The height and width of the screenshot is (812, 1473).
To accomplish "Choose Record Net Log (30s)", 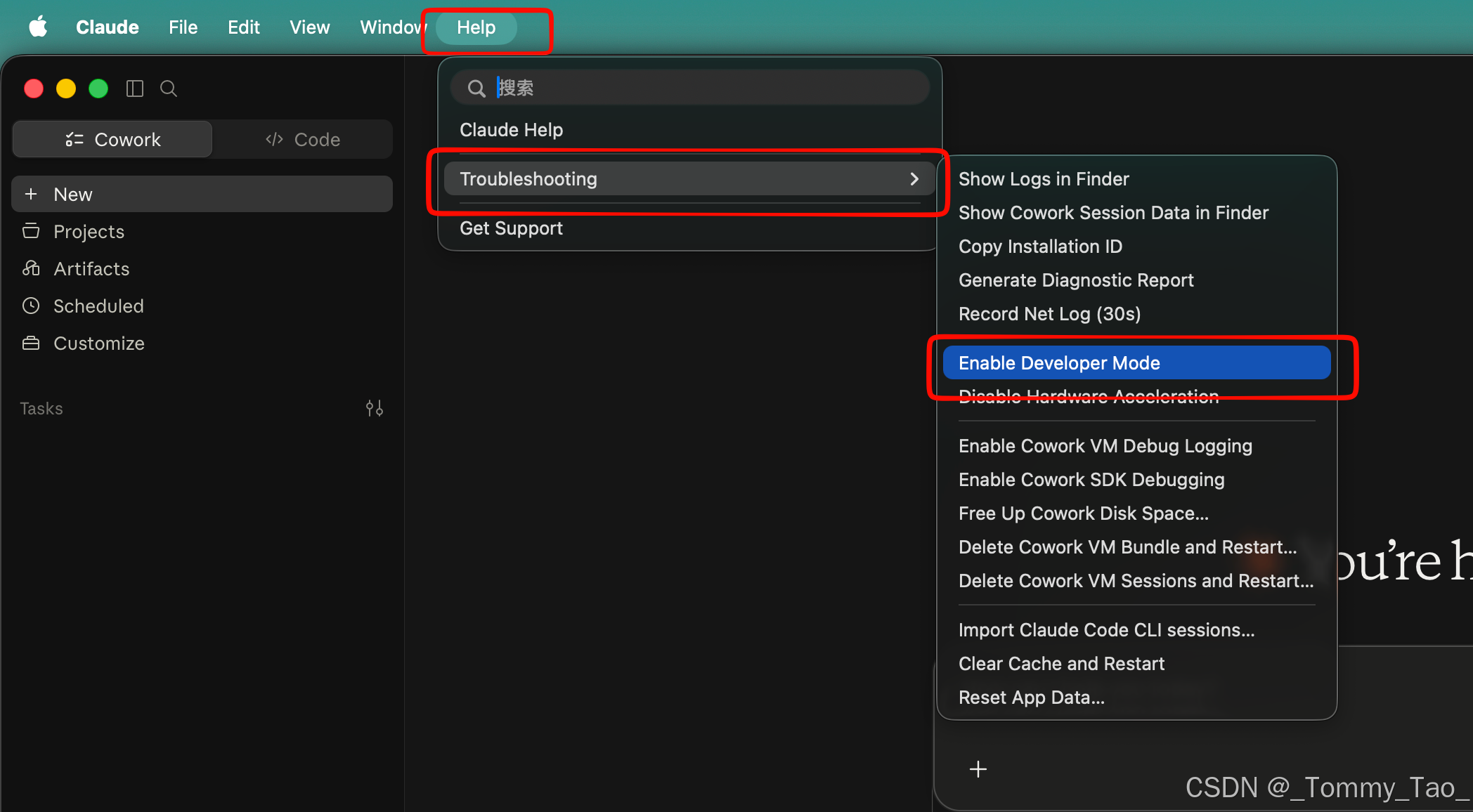I will pos(1137,314).
